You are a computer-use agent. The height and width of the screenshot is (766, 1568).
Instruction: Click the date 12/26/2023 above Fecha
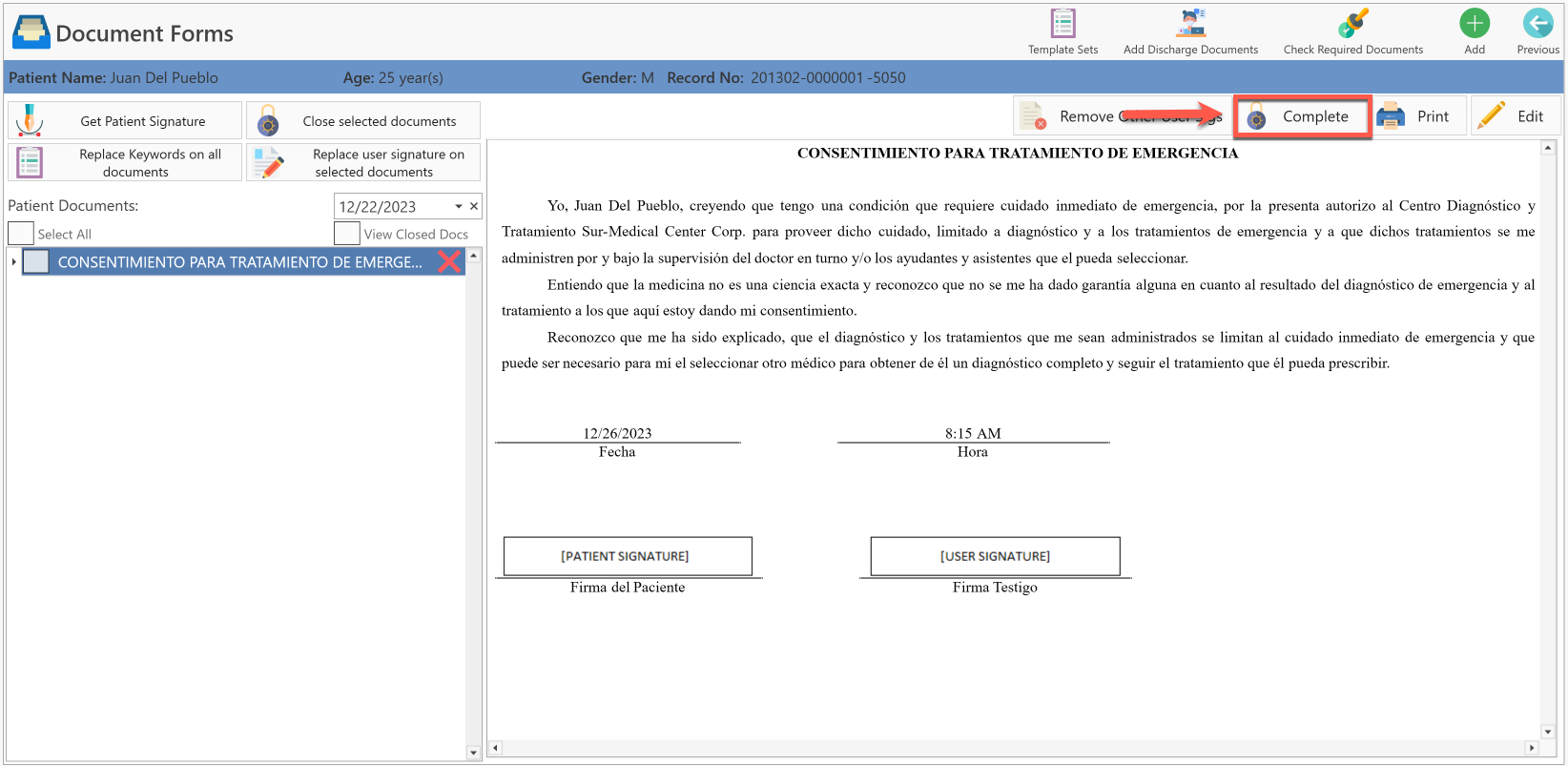pyautogui.click(x=617, y=433)
